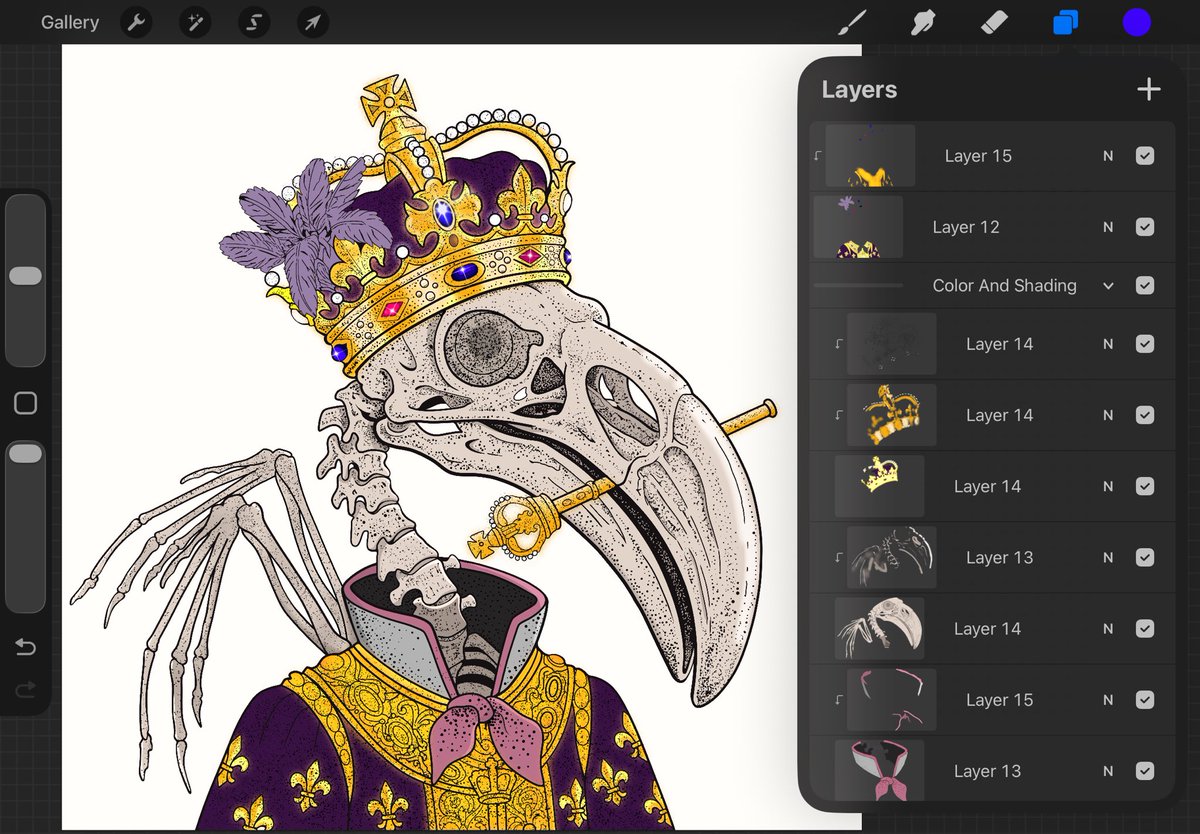Image resolution: width=1200 pixels, height=834 pixels.
Task: Tap the undo arrow in sidebar
Action: click(26, 648)
